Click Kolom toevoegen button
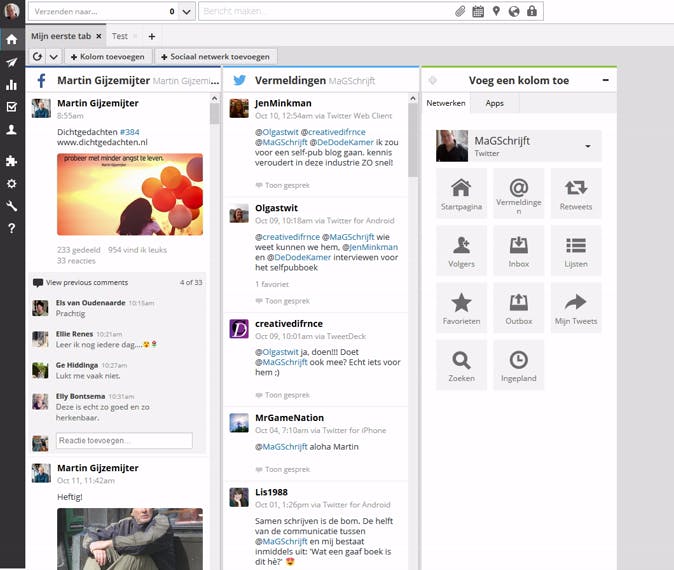Screen dimensions: 674x570 [x=107, y=56]
